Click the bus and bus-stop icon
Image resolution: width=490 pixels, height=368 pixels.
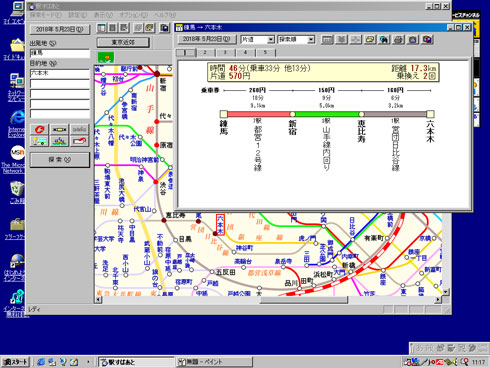39,141
